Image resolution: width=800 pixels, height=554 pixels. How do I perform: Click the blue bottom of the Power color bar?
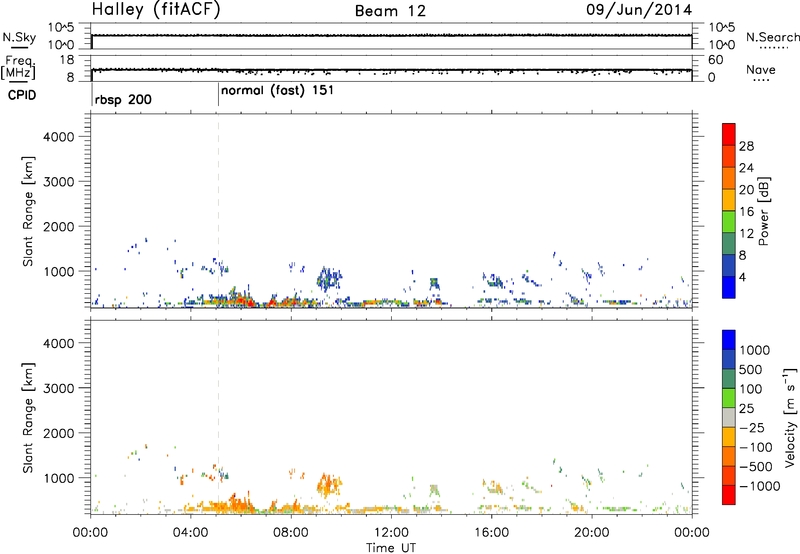click(729, 287)
